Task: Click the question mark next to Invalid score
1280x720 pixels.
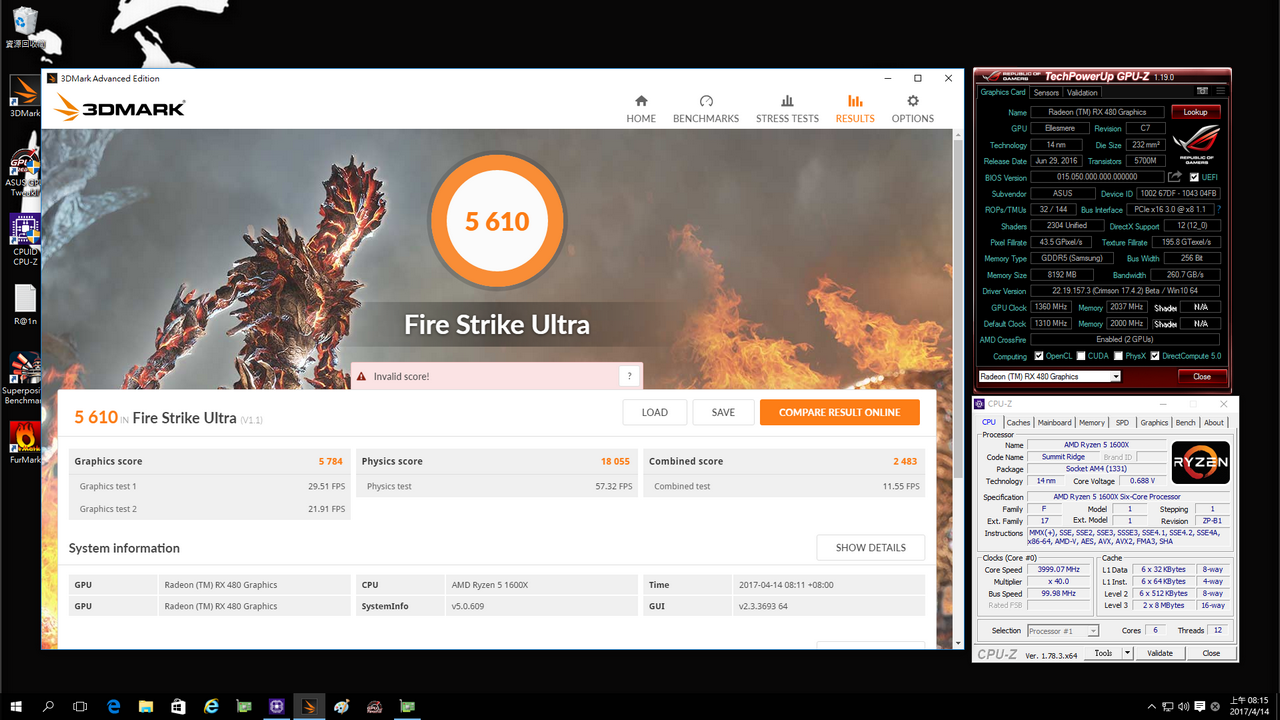Action: pyautogui.click(x=629, y=376)
